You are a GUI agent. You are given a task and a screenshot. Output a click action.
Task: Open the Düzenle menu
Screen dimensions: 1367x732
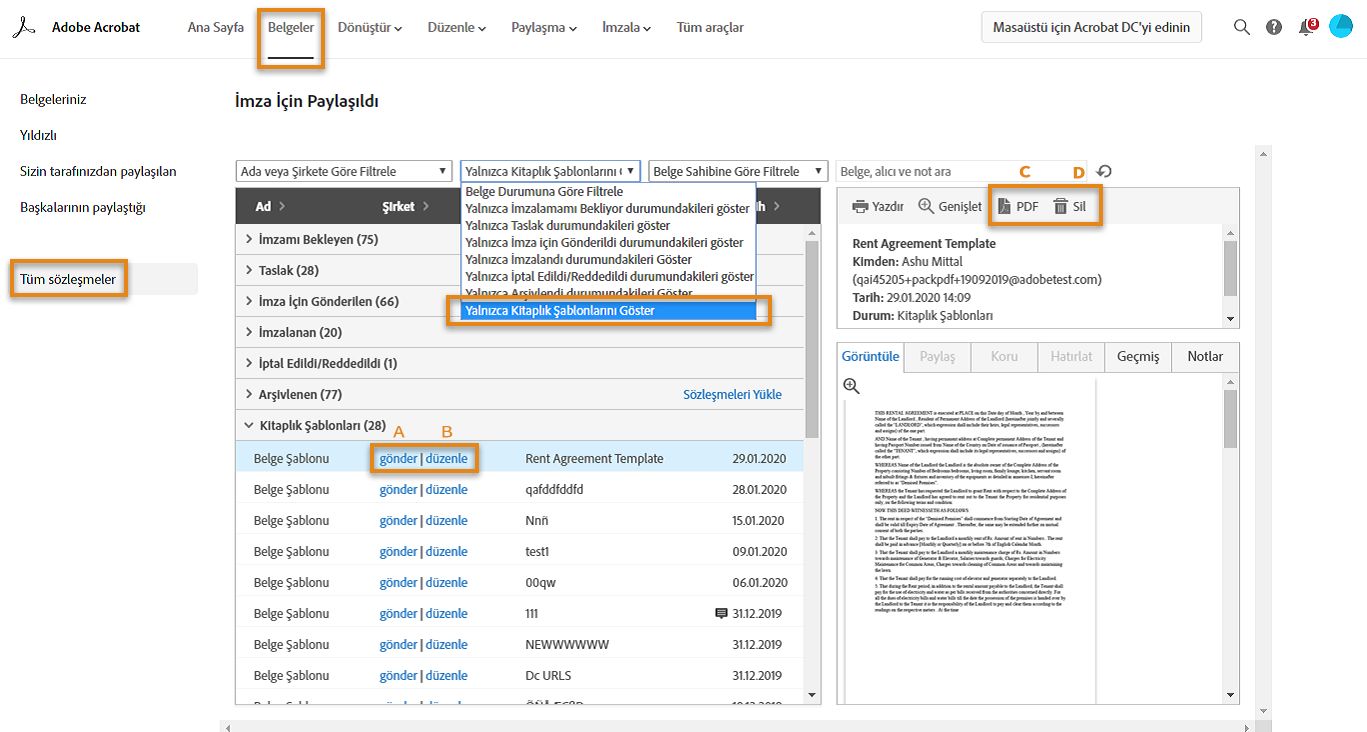[457, 28]
